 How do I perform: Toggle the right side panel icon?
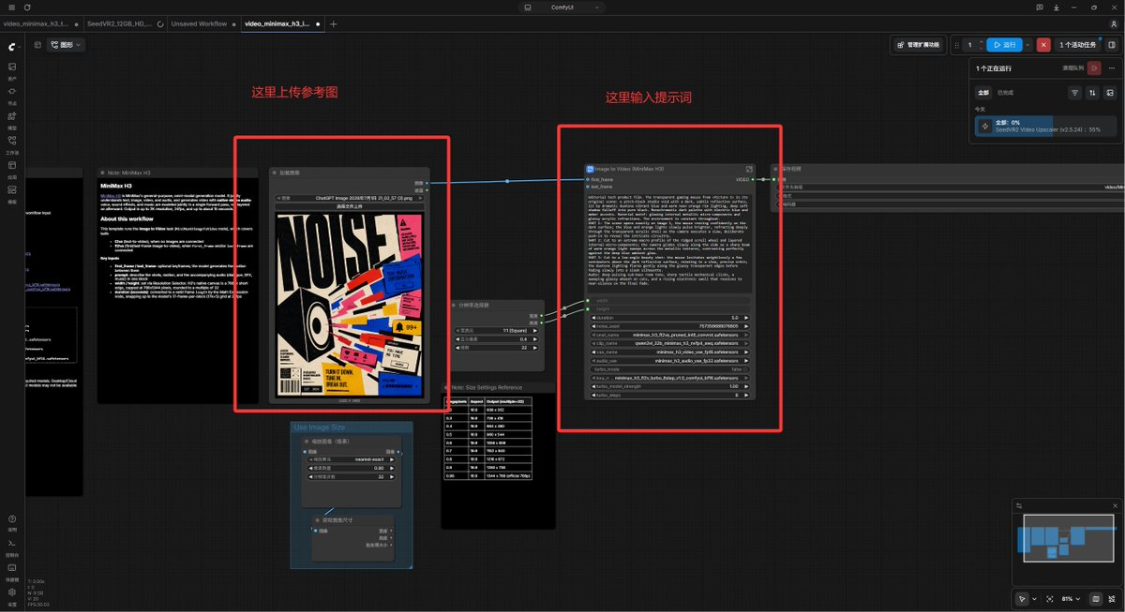pyautogui.click(x=1111, y=44)
